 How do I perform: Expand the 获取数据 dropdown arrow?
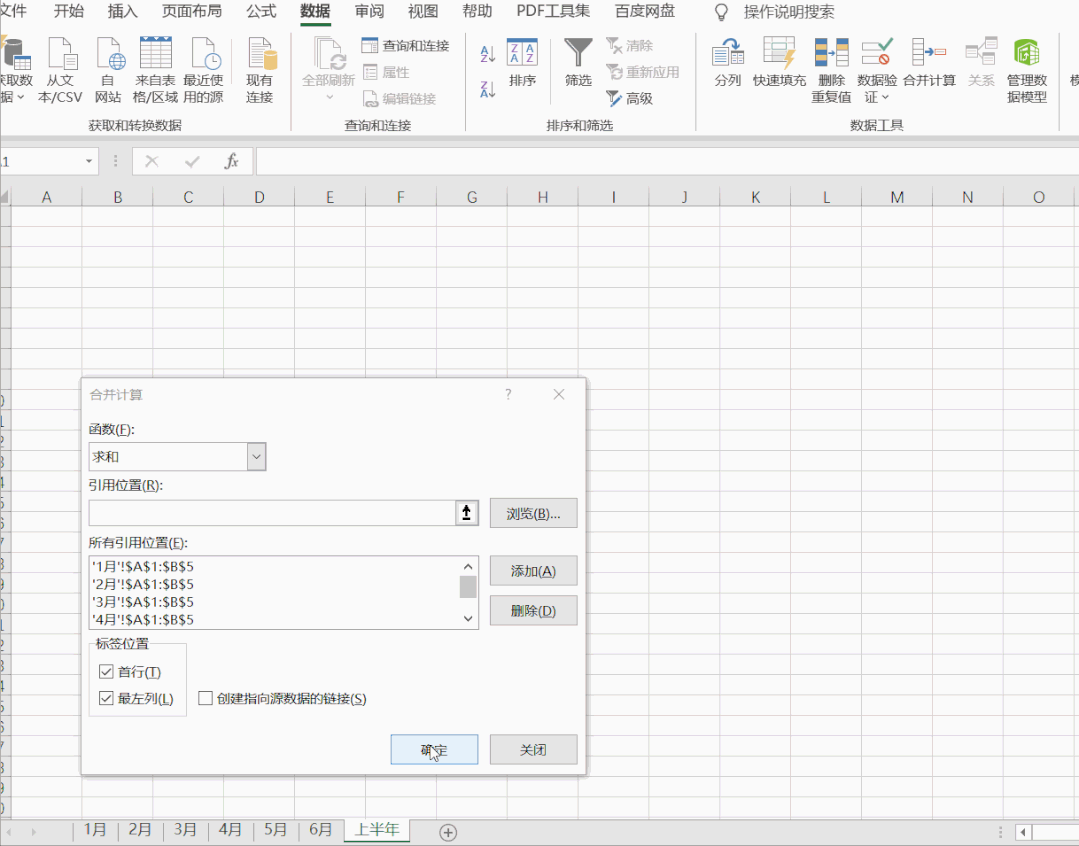pos(21,97)
